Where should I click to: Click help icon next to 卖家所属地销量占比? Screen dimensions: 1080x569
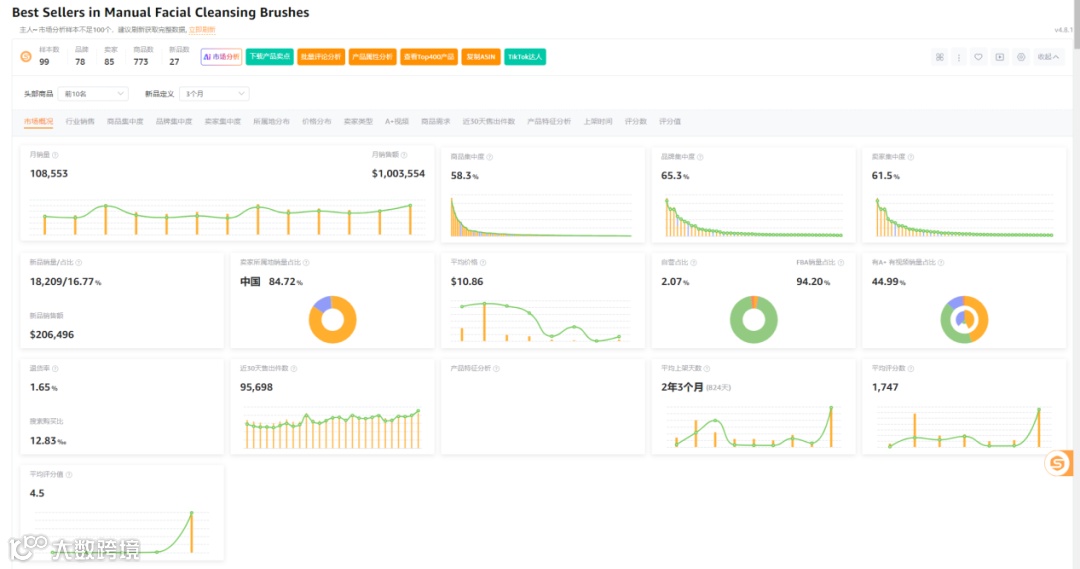[x=306, y=262]
